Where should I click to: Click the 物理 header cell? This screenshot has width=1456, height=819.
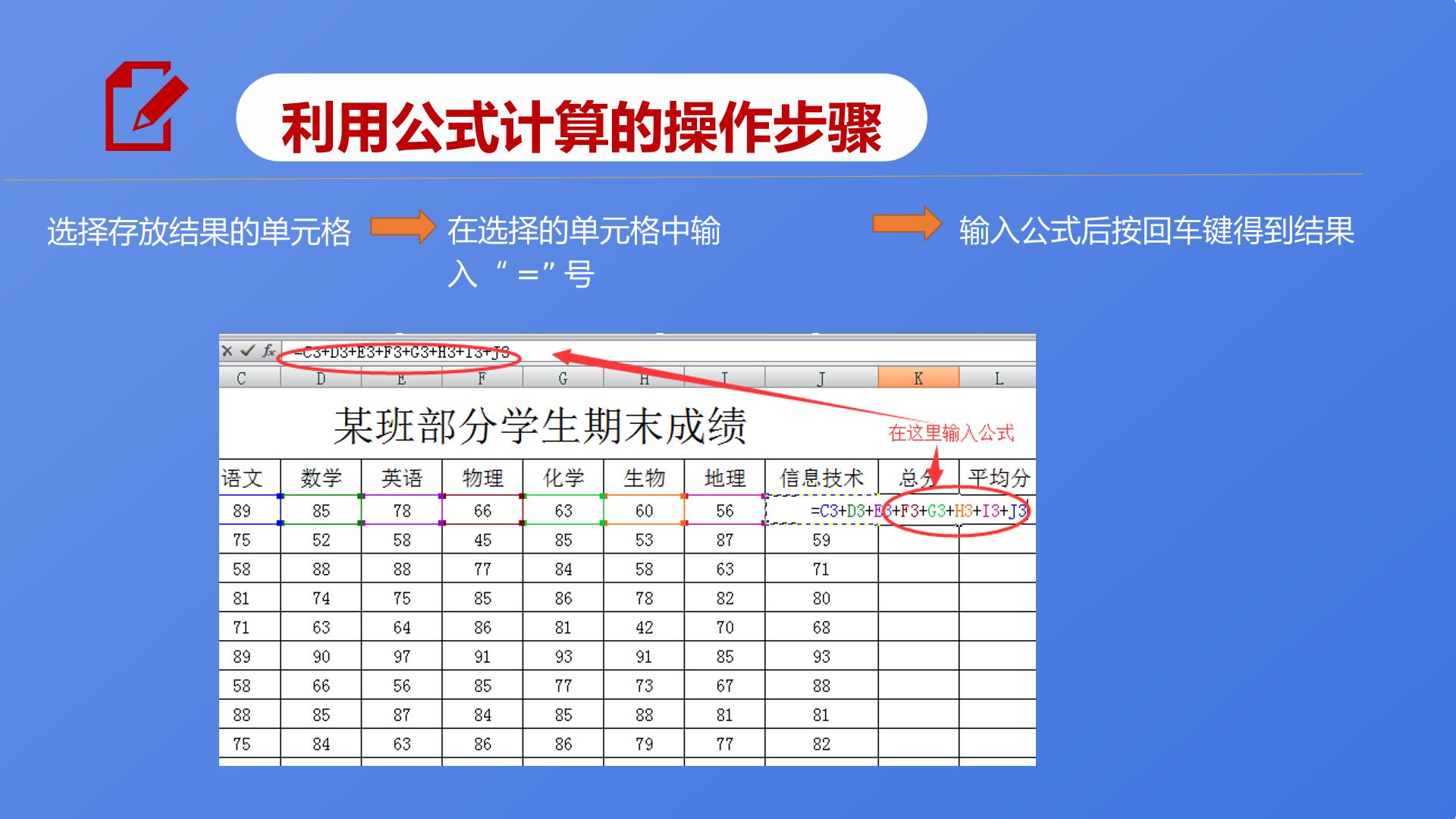[x=482, y=478]
